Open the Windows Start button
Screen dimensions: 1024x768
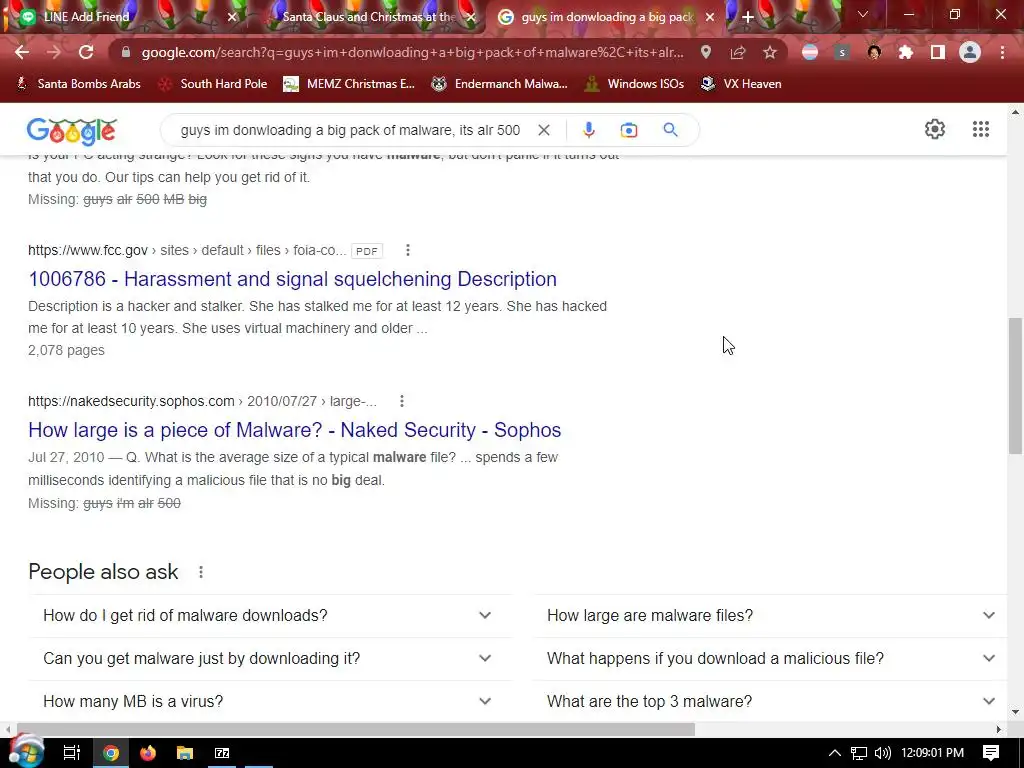click(27, 752)
